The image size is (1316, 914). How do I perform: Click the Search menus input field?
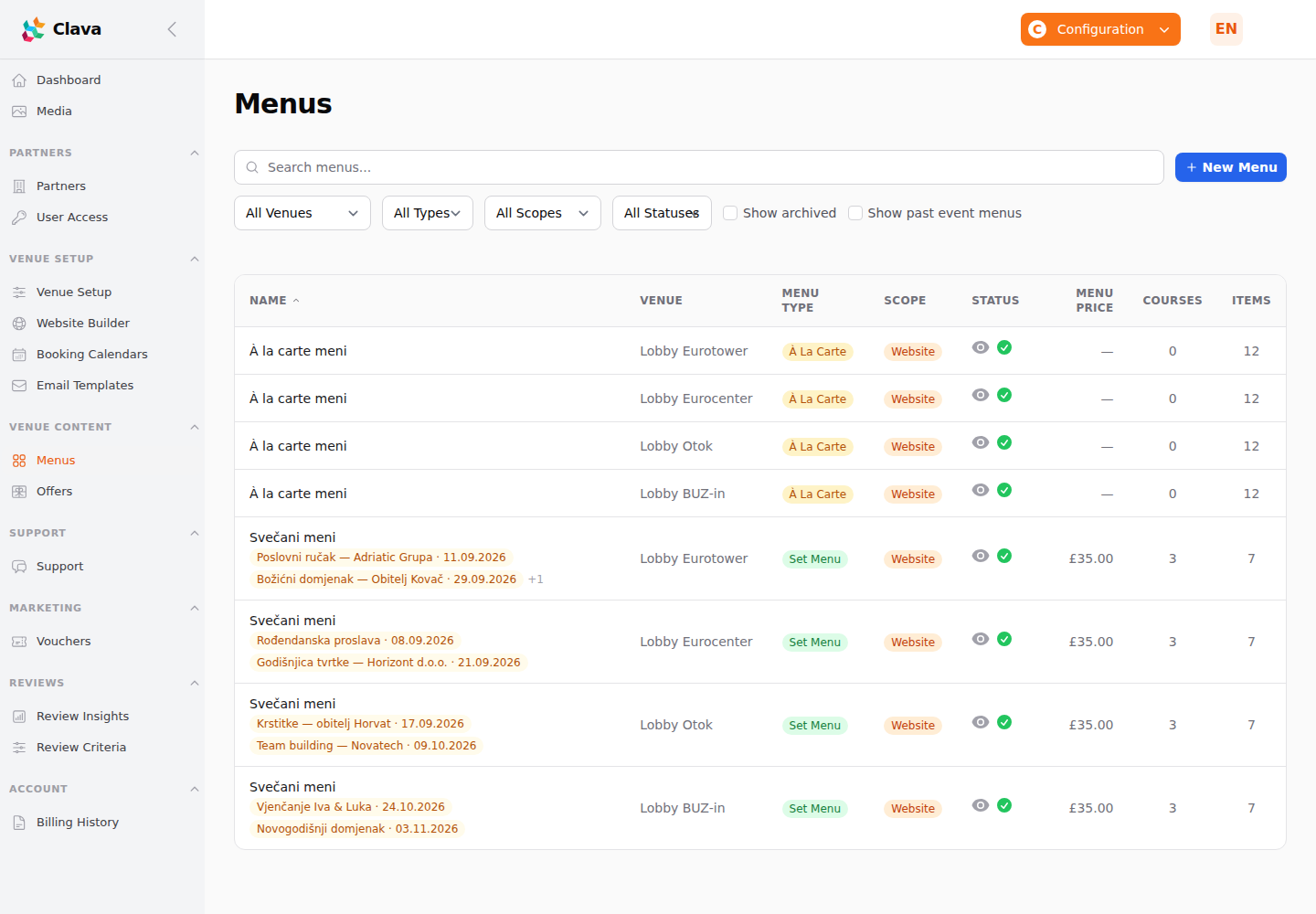pyautogui.click(x=699, y=167)
